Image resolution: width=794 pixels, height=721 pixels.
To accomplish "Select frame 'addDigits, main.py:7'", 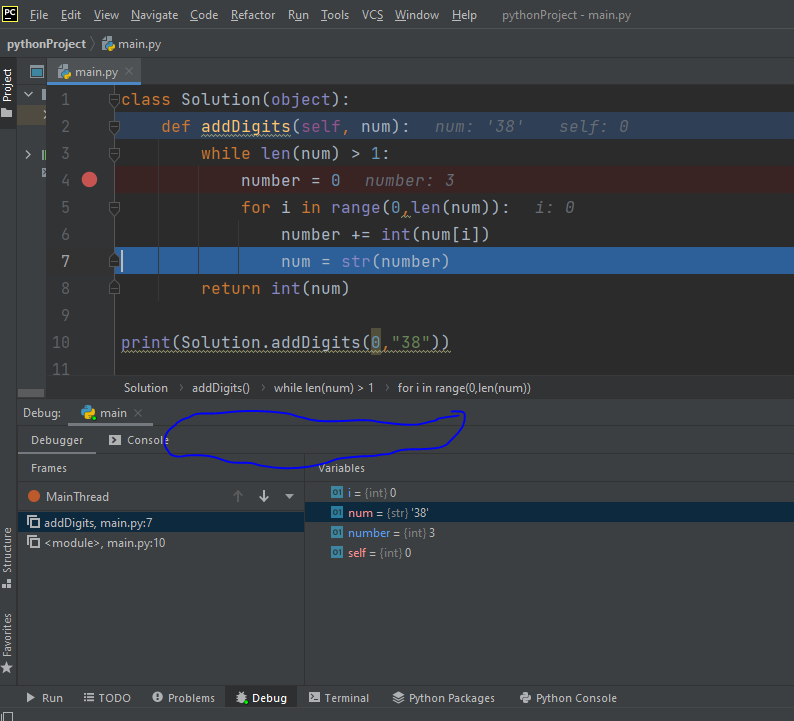I will pos(161,523).
